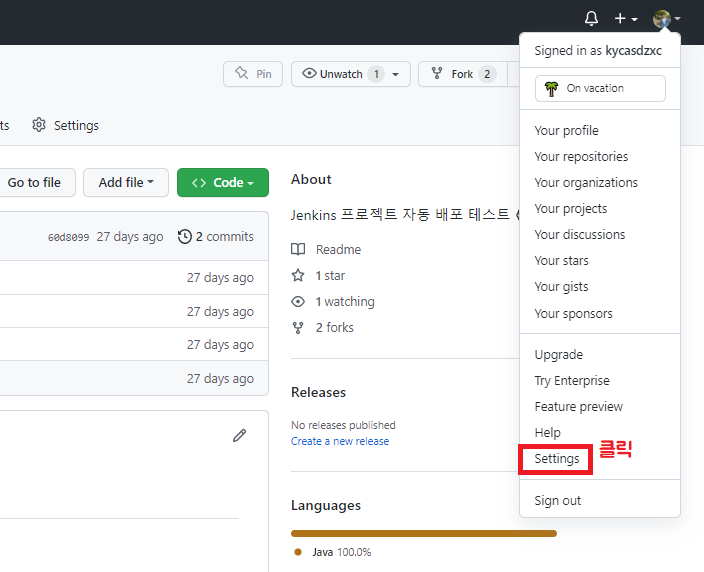Click the forks icon in About
The image size is (704, 572).
[x=298, y=328]
